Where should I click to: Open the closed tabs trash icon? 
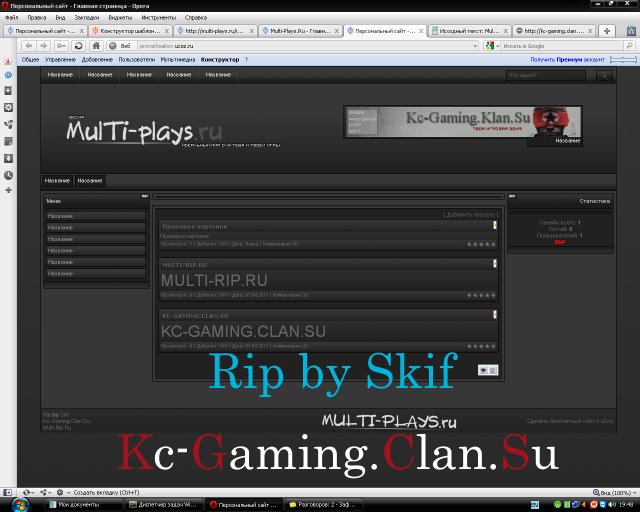[631, 31]
